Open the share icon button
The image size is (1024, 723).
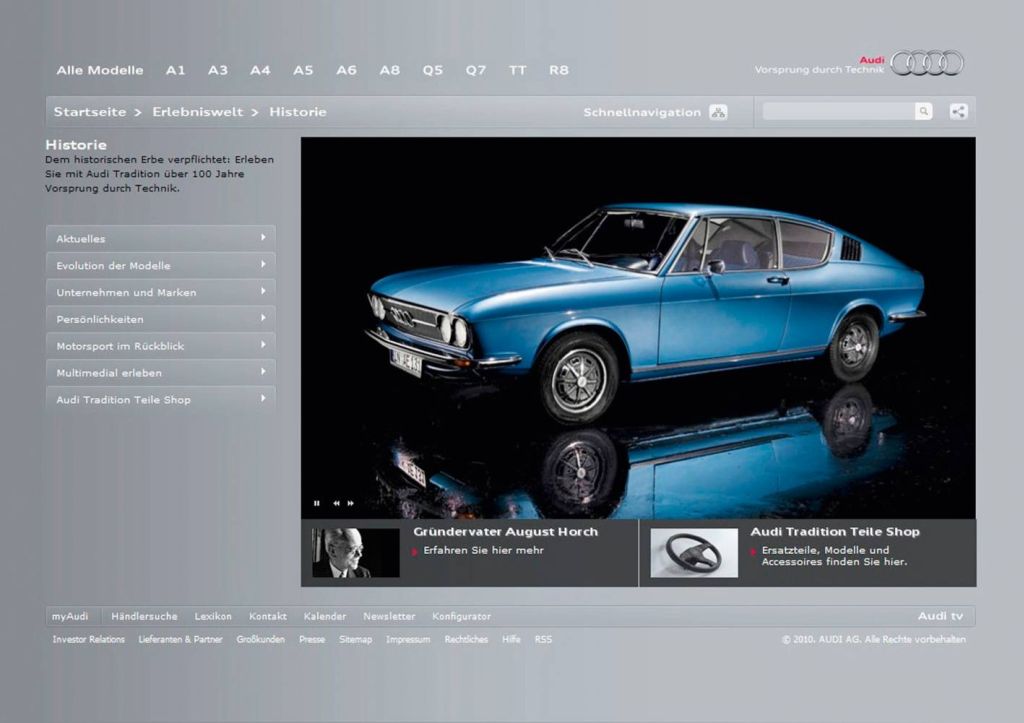pyautogui.click(x=958, y=112)
